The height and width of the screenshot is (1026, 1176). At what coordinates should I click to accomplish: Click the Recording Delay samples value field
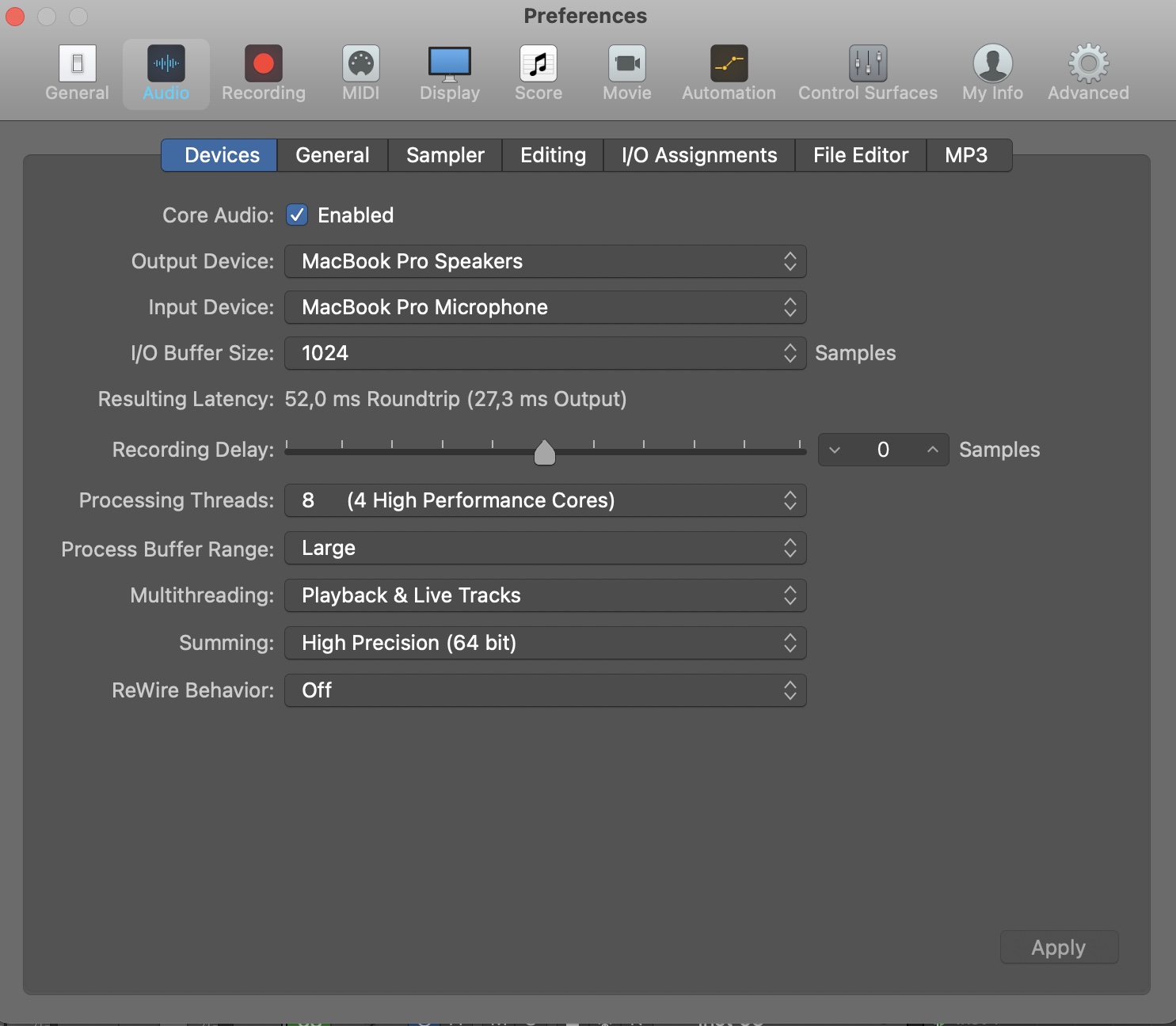coord(883,450)
